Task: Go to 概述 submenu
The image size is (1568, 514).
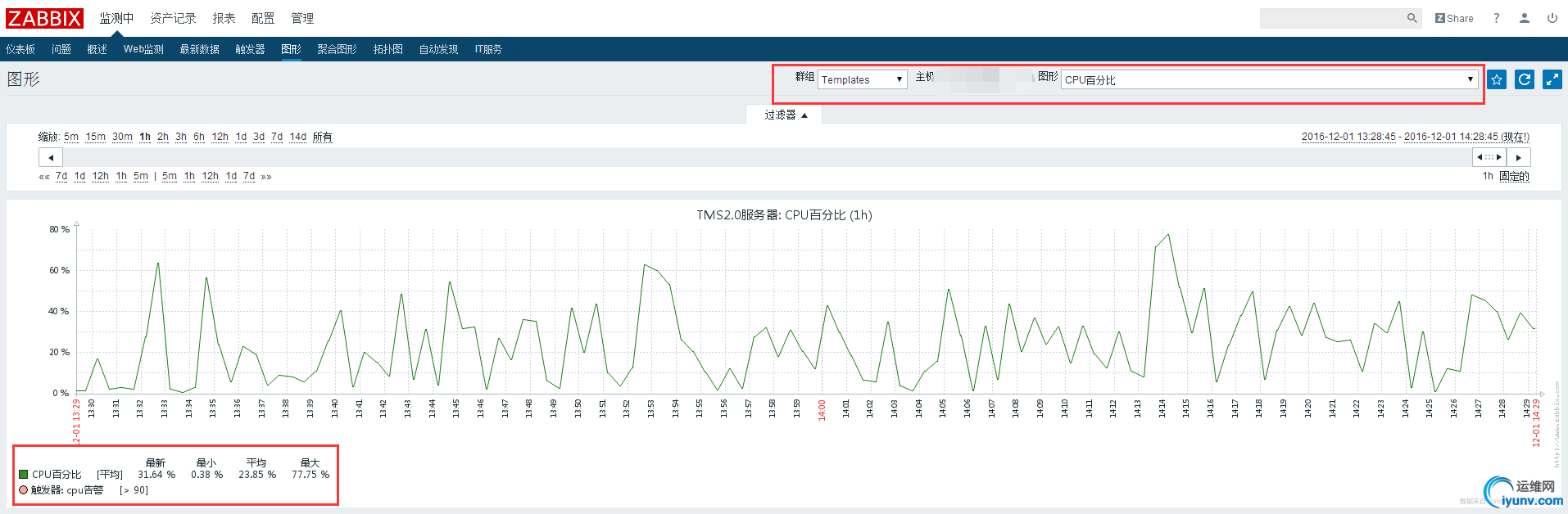Action: pos(97,49)
